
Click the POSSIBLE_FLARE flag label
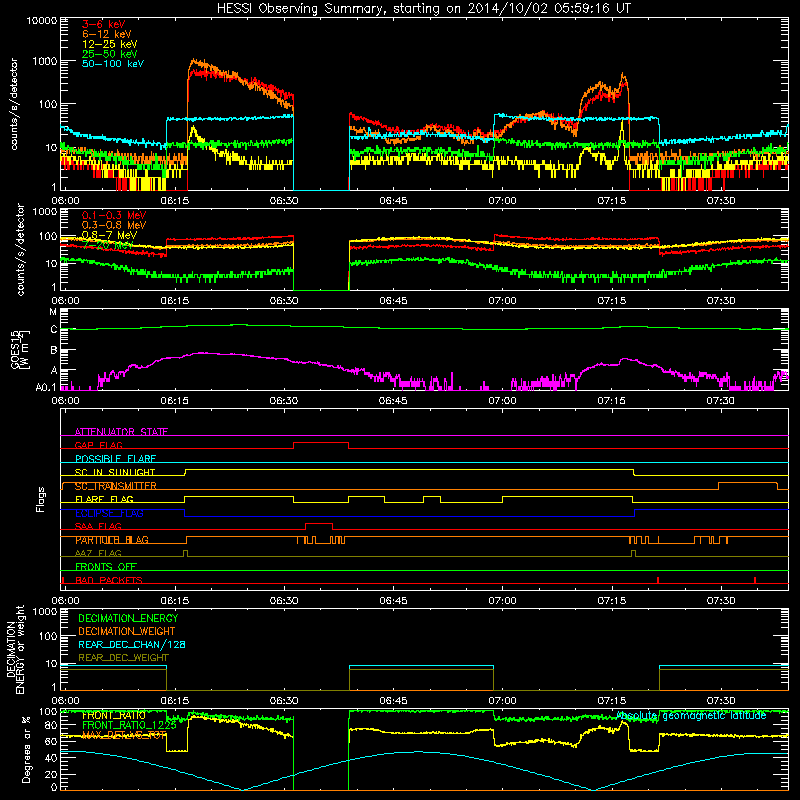tap(115, 459)
